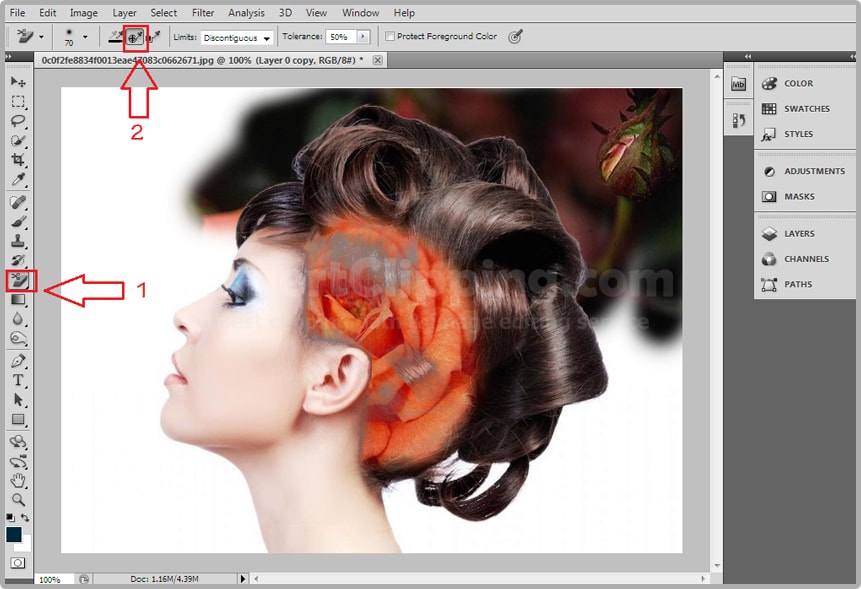Open the Limits Discontiguous dropdown
The height and width of the screenshot is (589, 861).
[237, 38]
